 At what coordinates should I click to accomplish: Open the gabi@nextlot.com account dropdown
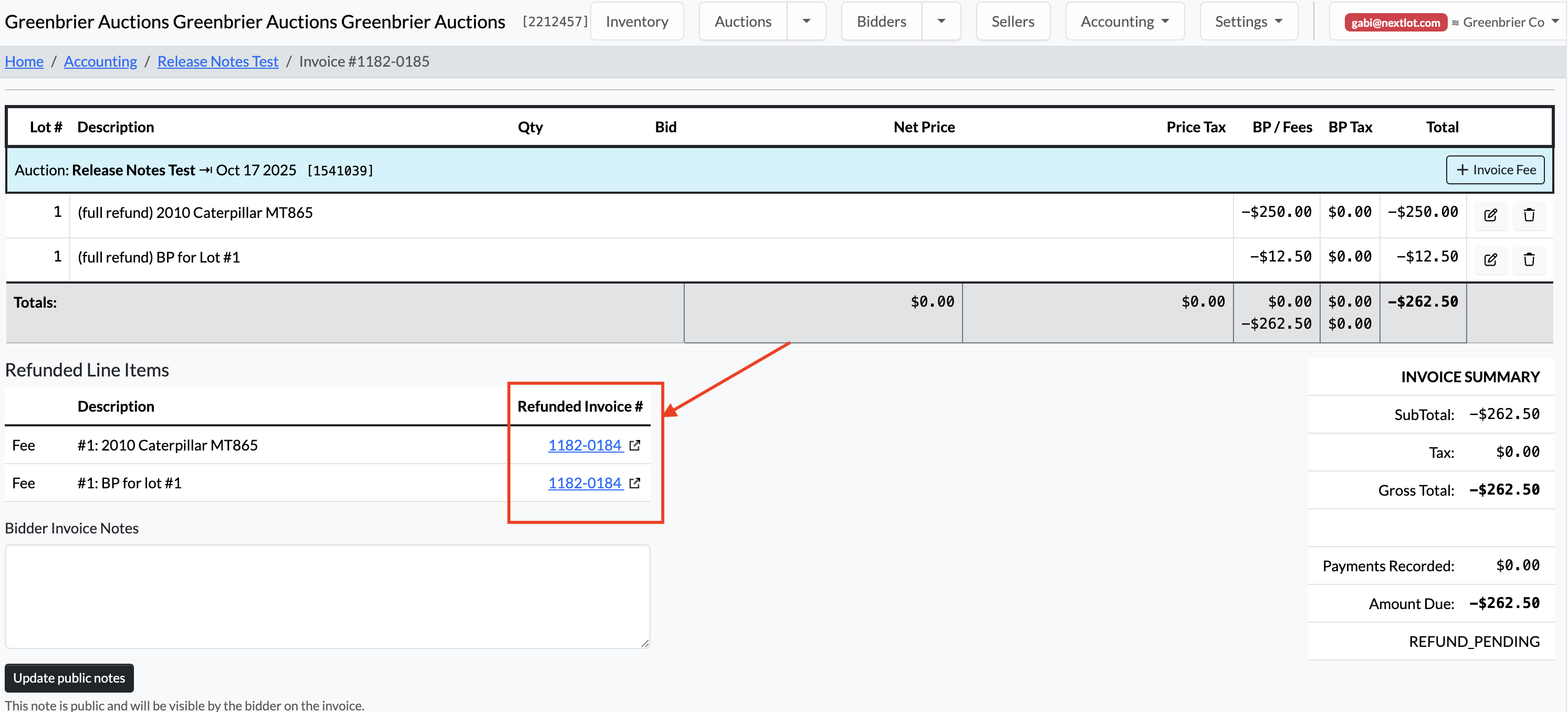coord(1449,23)
